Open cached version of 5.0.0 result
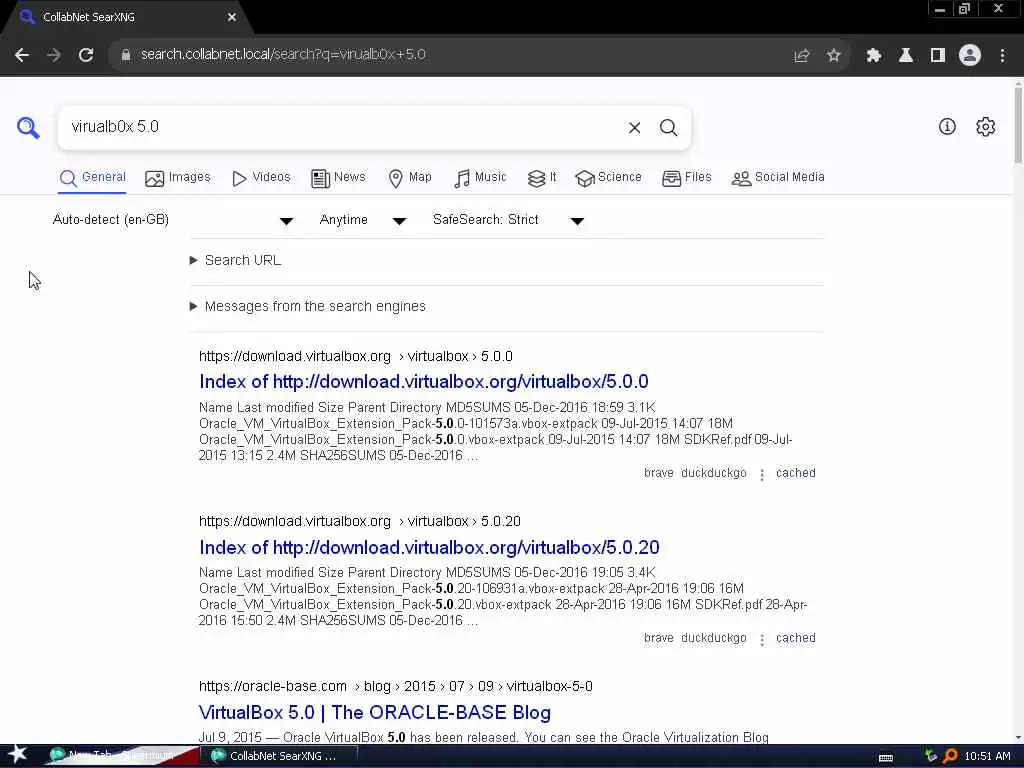1024x768 pixels. pos(795,473)
